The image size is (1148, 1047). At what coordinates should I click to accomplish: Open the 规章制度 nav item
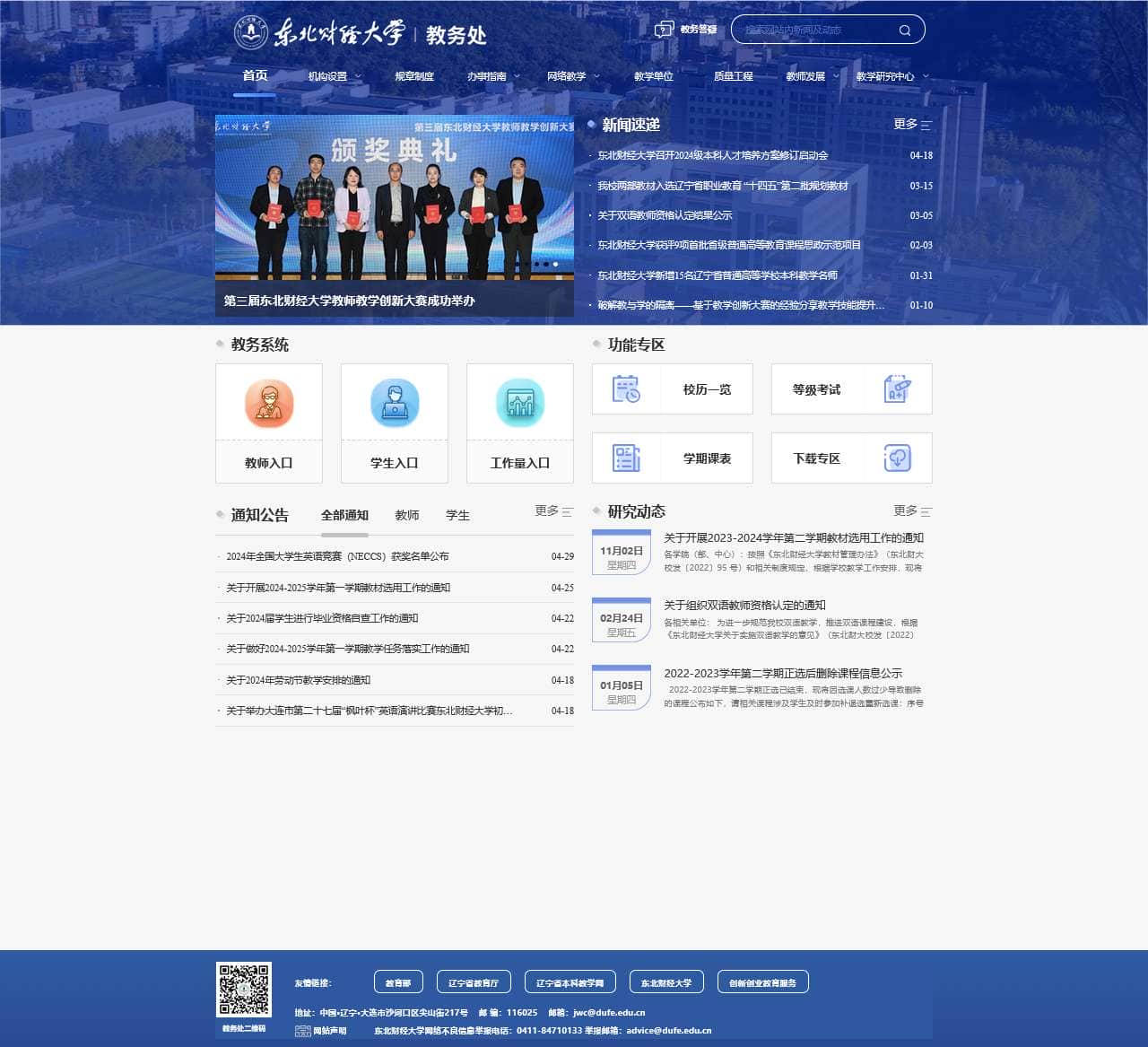[414, 76]
